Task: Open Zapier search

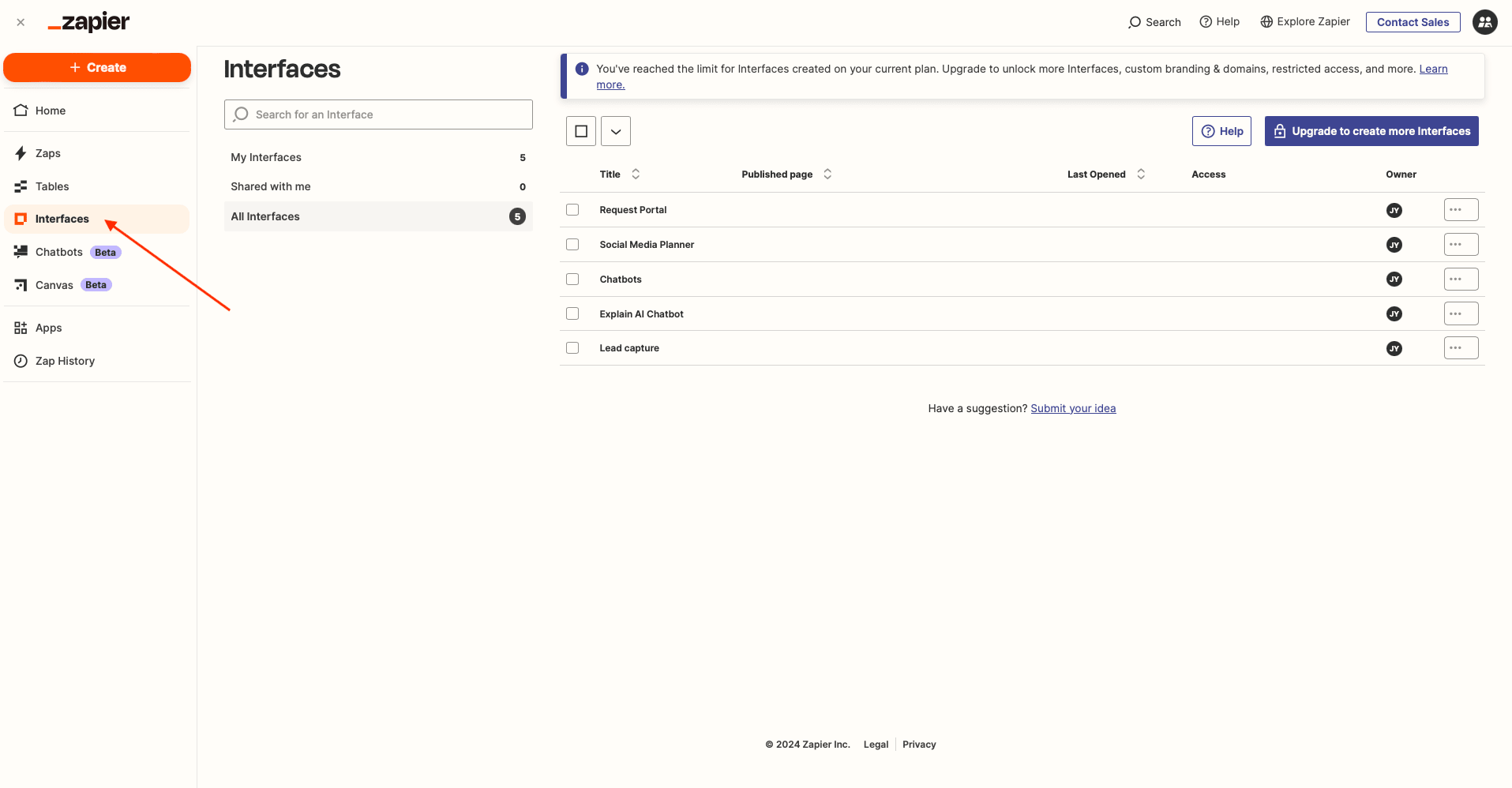Action: (1154, 21)
